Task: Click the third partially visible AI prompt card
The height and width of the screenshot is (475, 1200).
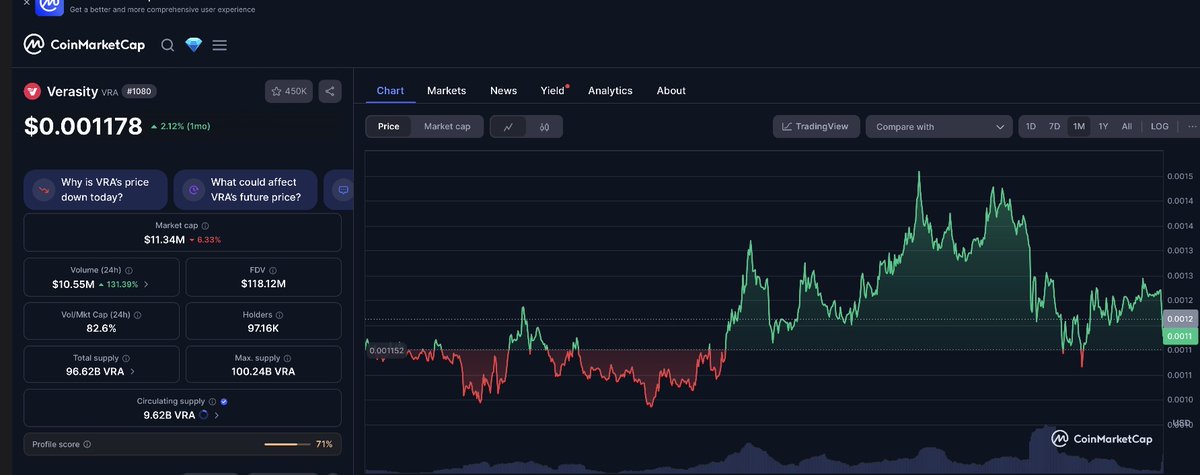Action: pyautogui.click(x=340, y=190)
